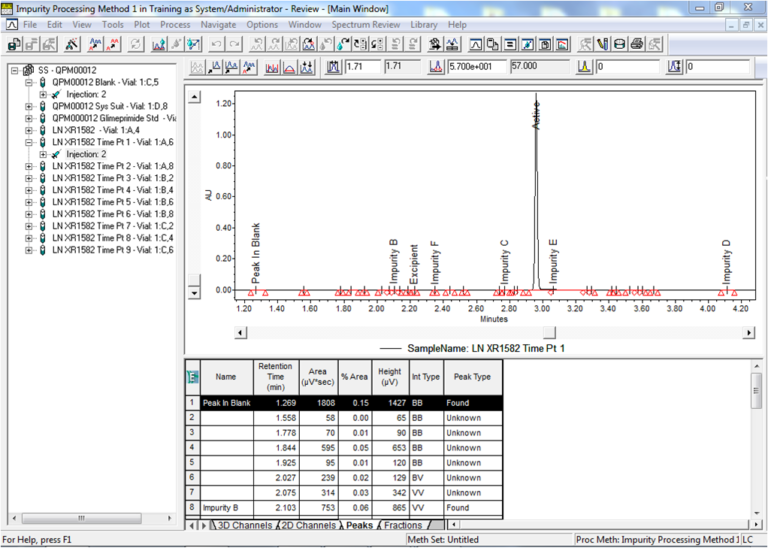Viewport: 768px width, 548px height.
Task: Click the Peak Type column header
Action: [472, 377]
